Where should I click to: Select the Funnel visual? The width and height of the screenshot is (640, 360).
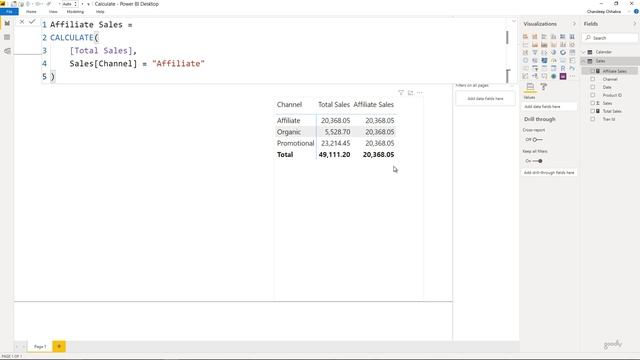[535, 52]
